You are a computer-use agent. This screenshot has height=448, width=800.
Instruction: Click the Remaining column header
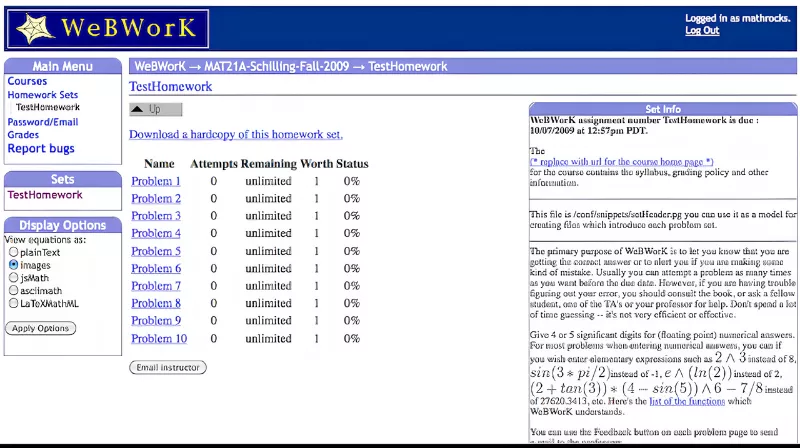268,164
